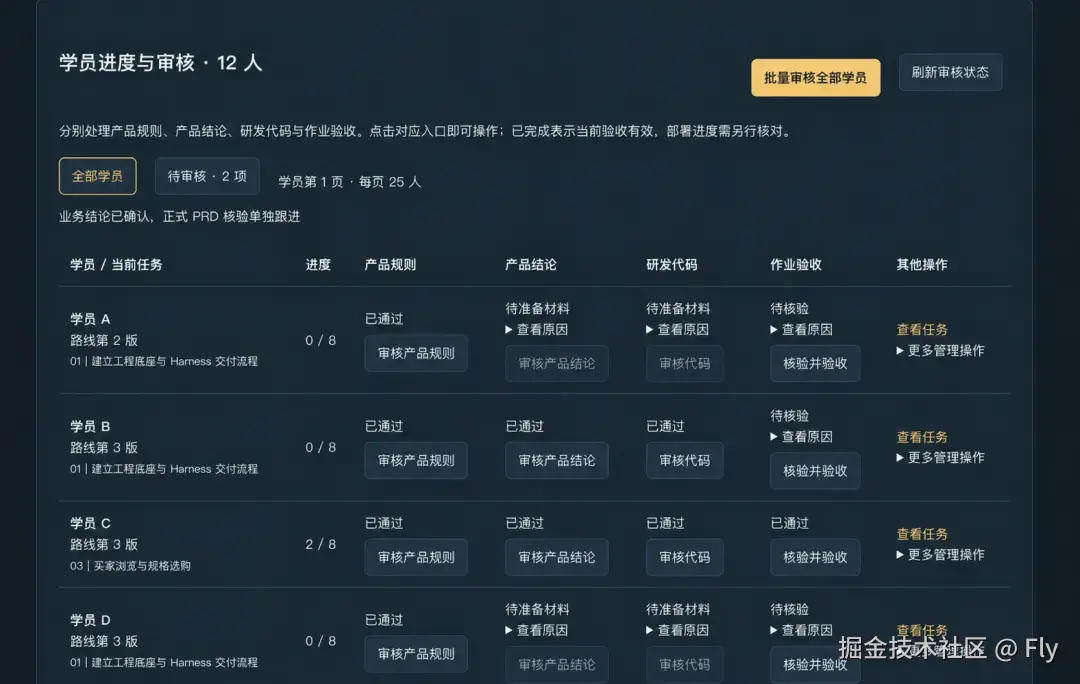Click 核验并验收 for 学员 A
The image size is (1080, 684).
815,363
